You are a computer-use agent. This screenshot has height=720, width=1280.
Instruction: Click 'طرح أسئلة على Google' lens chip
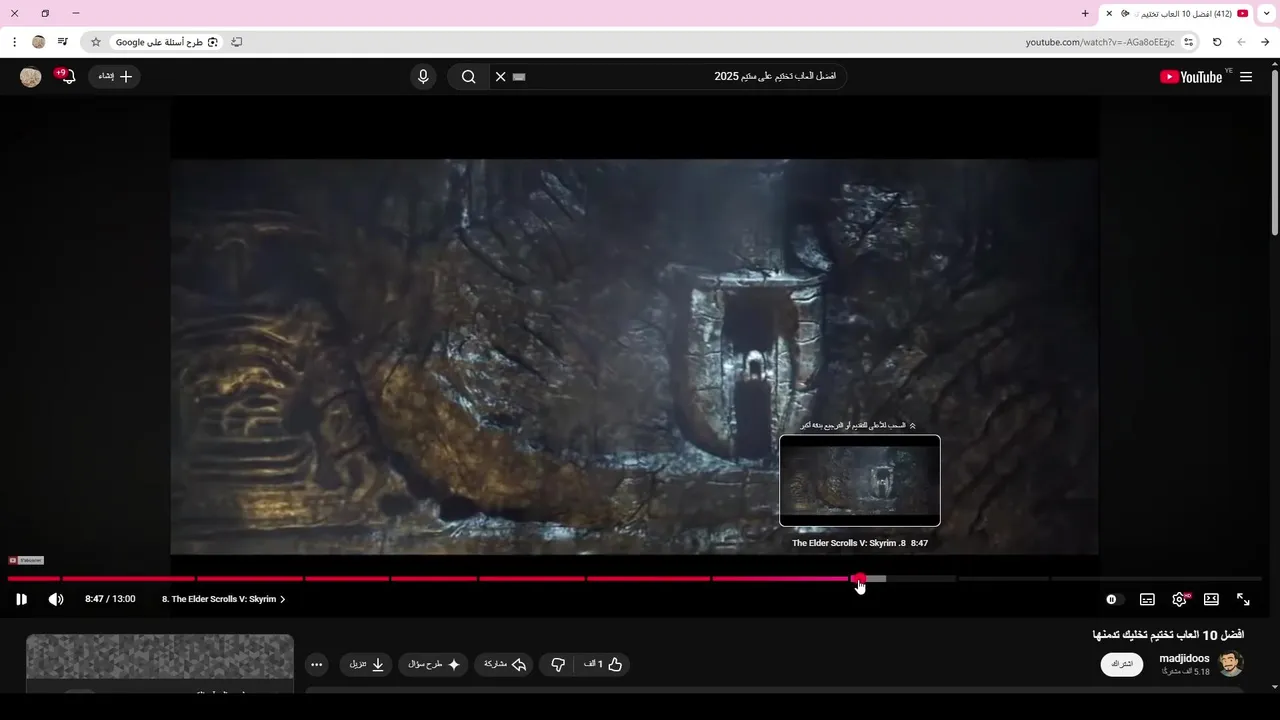[167, 42]
